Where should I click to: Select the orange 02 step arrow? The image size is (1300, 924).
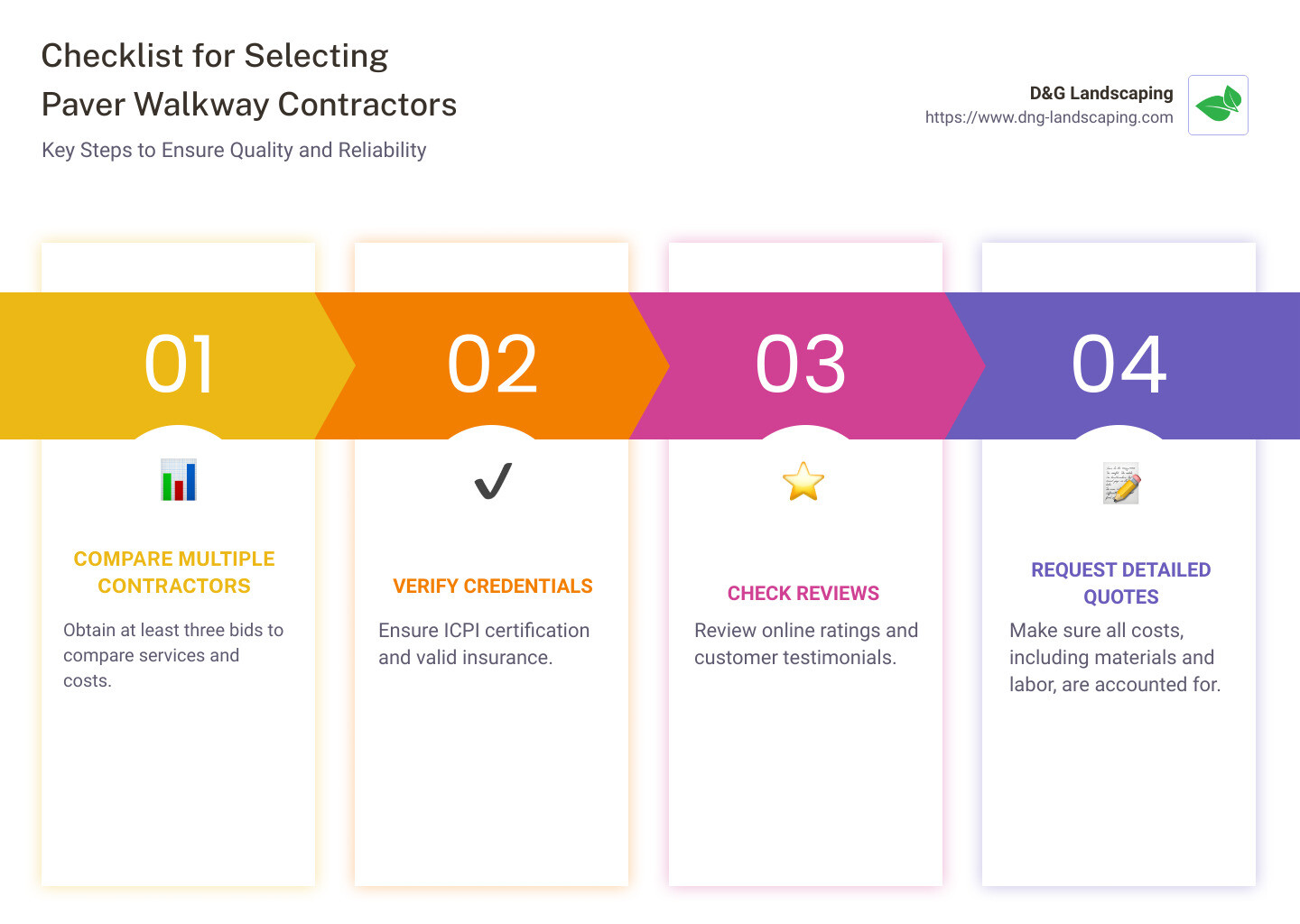(493, 365)
